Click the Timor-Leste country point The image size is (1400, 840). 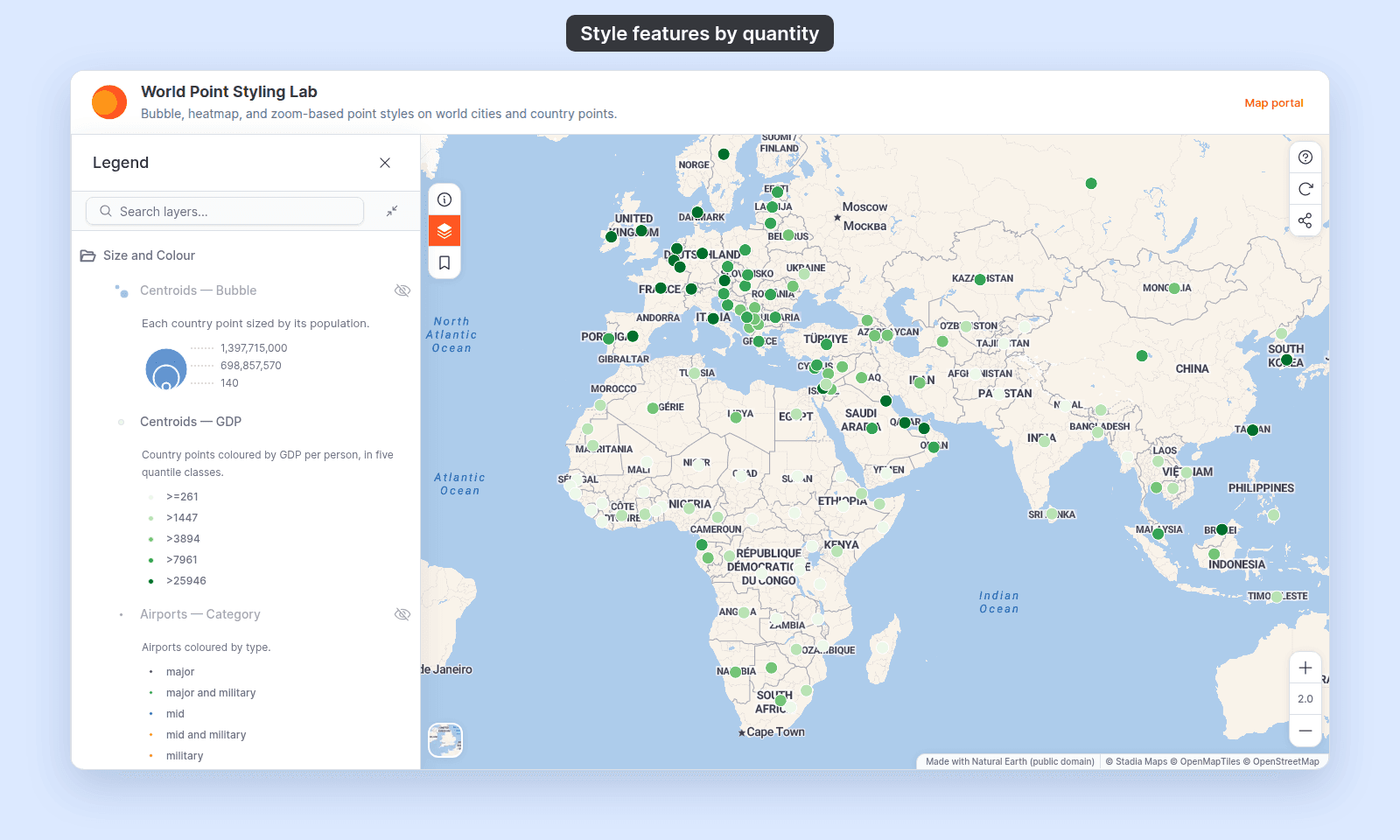1277,597
